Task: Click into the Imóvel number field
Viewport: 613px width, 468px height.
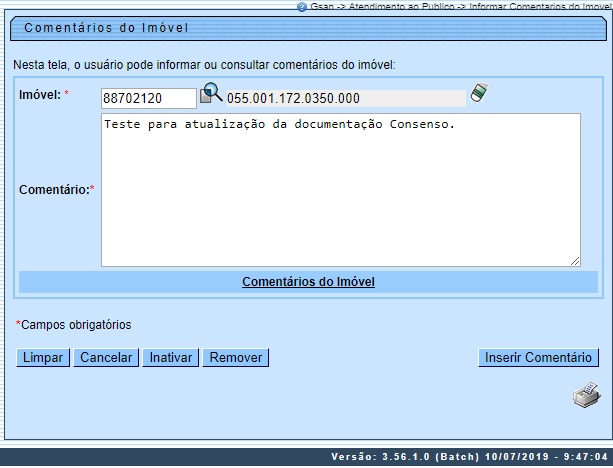Action: click(x=149, y=98)
